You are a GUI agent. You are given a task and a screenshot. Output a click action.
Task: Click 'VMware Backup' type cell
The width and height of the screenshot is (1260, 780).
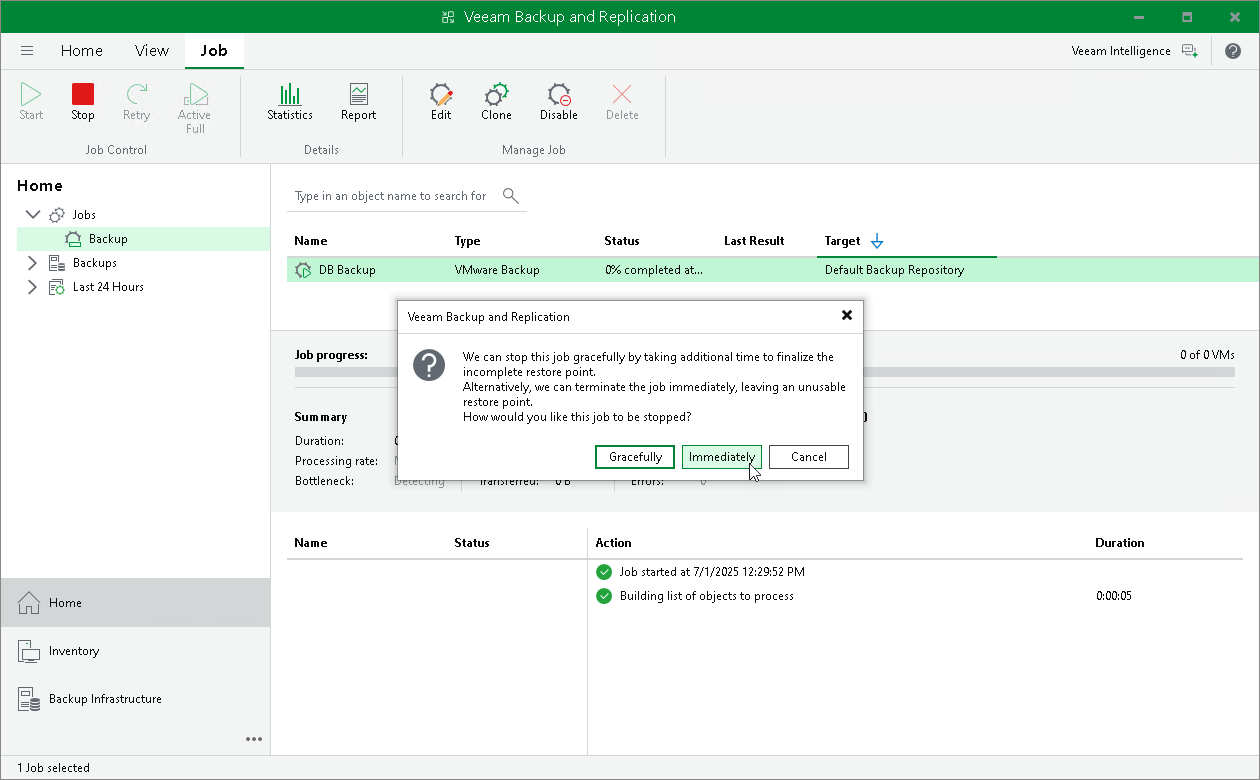(497, 270)
